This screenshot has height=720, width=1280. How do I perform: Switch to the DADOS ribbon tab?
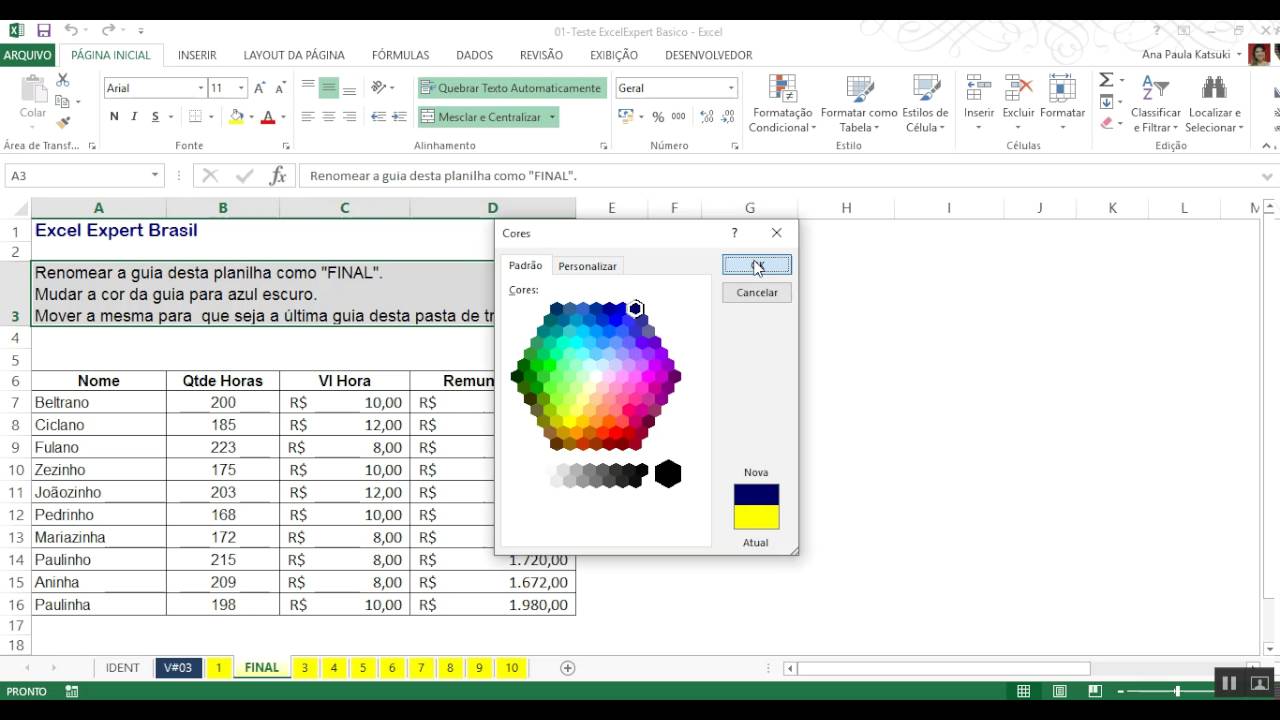pyautogui.click(x=474, y=55)
